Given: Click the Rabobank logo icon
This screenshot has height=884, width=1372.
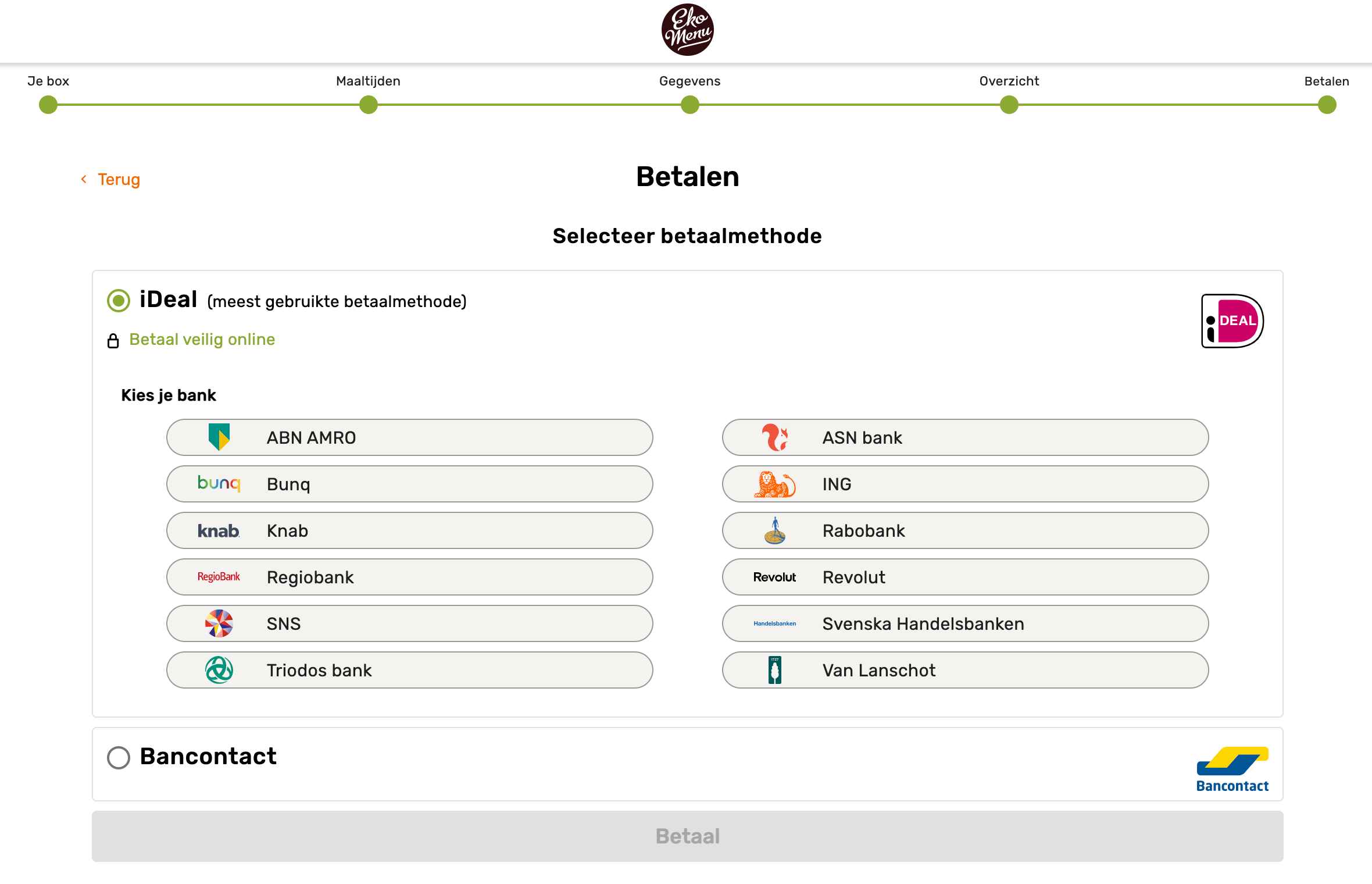Looking at the screenshot, I should coord(775,530).
